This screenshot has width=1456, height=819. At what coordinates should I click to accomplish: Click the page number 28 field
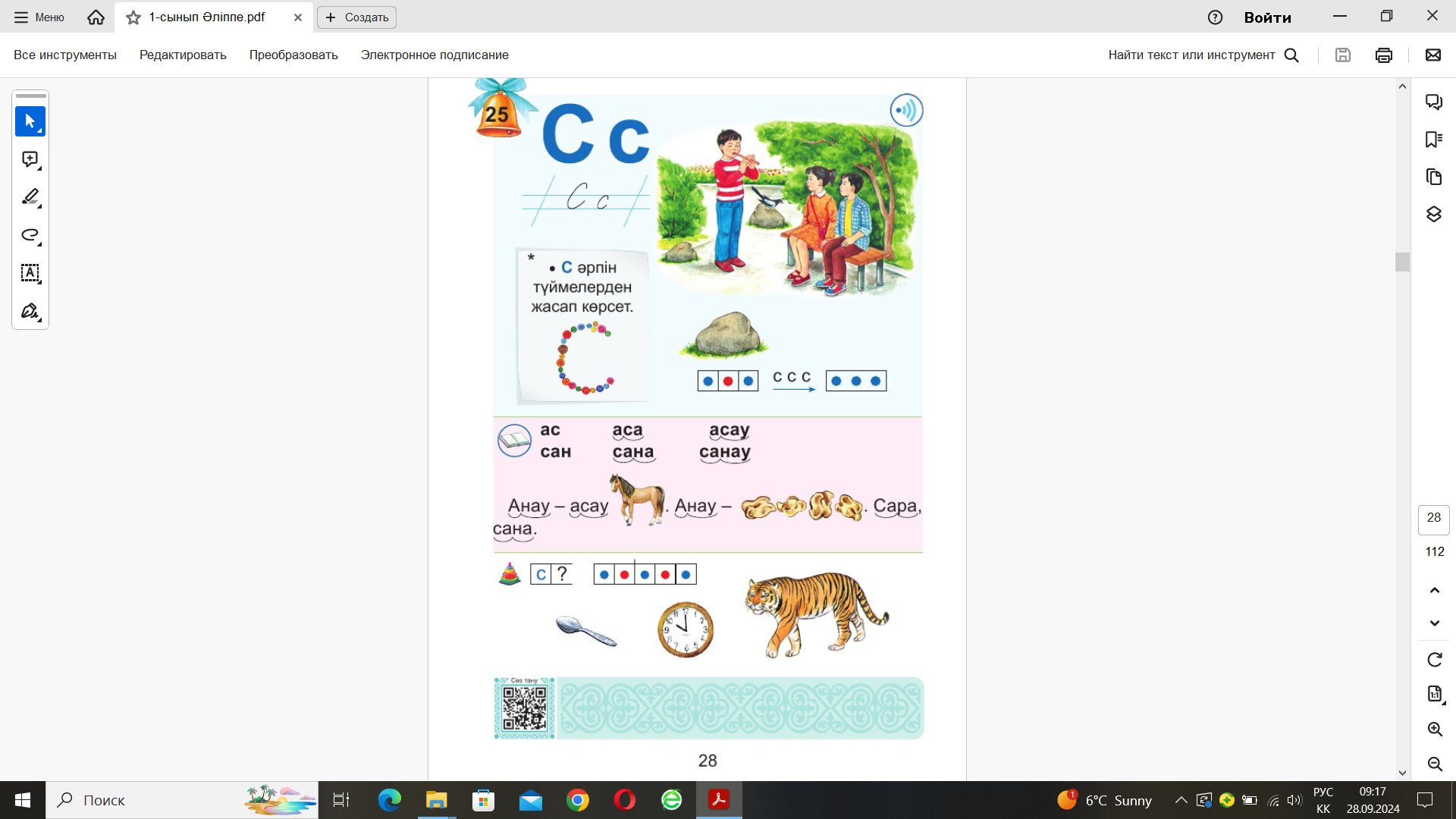pos(1433,518)
